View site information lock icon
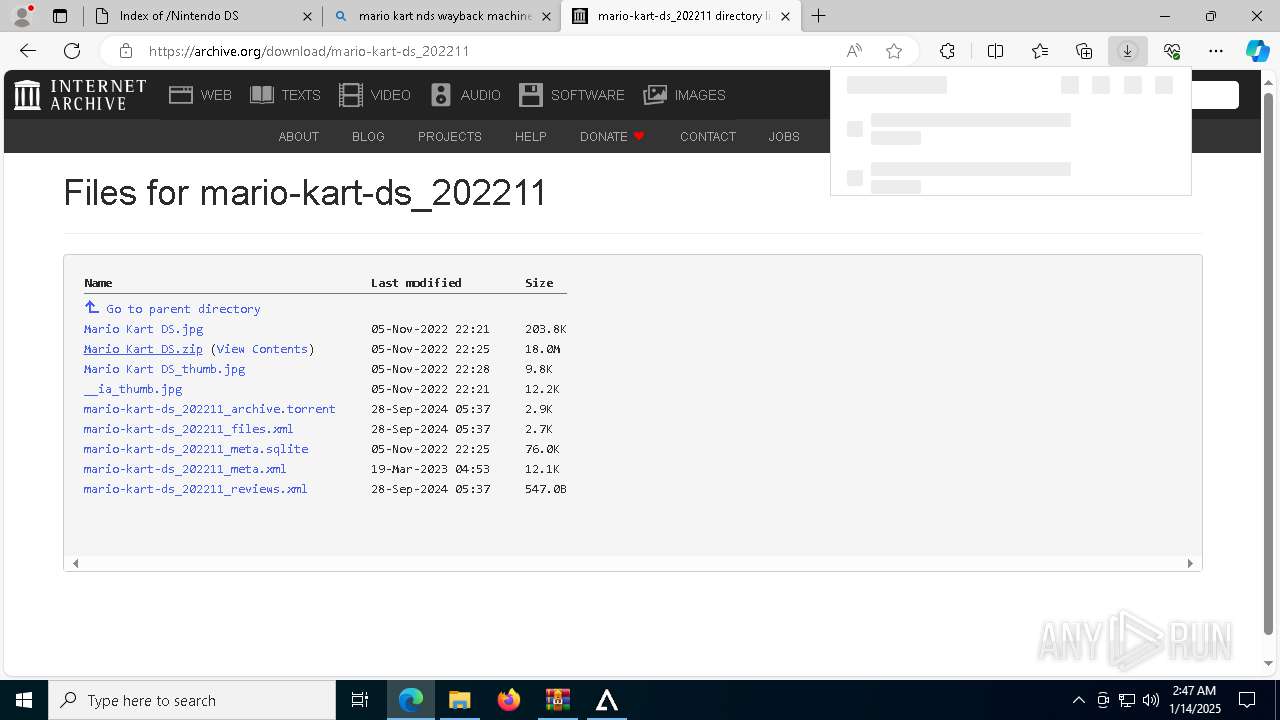 (x=125, y=51)
